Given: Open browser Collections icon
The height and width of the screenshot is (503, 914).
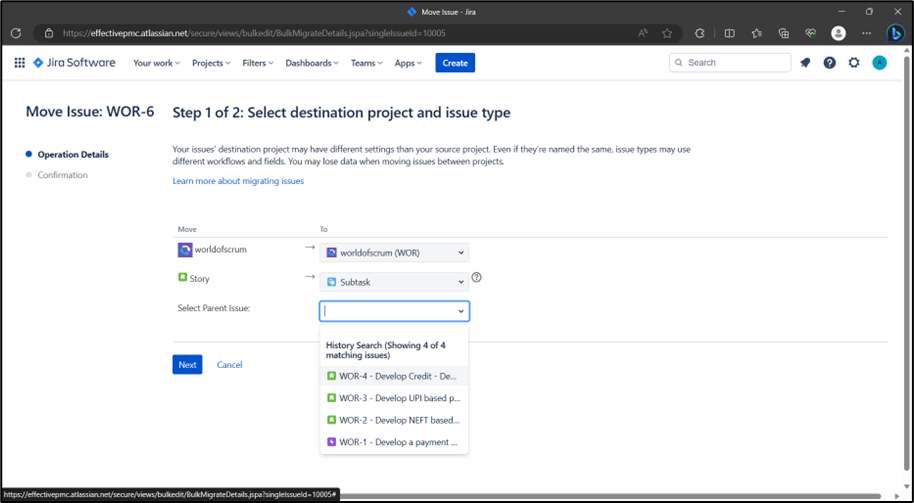Looking at the screenshot, I should (784, 33).
